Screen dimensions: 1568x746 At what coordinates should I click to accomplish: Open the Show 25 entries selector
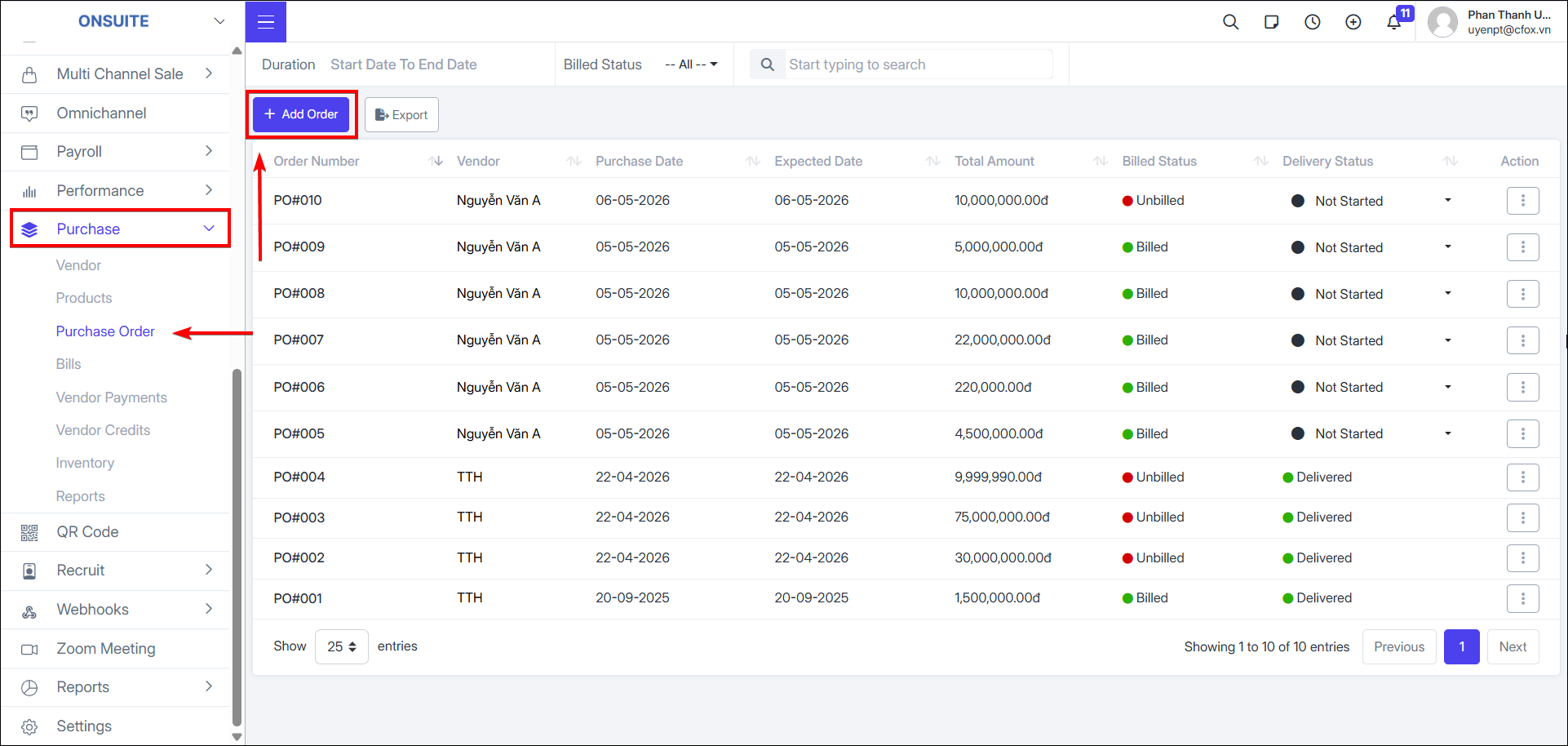[x=342, y=647]
